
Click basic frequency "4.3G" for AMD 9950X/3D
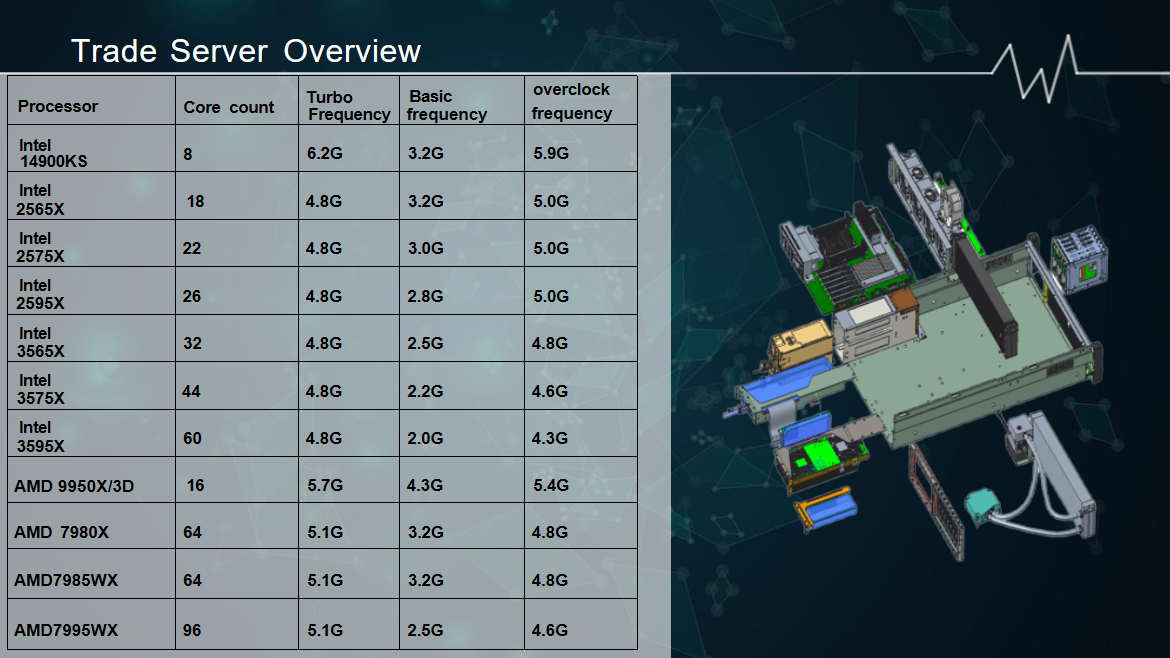pos(425,485)
